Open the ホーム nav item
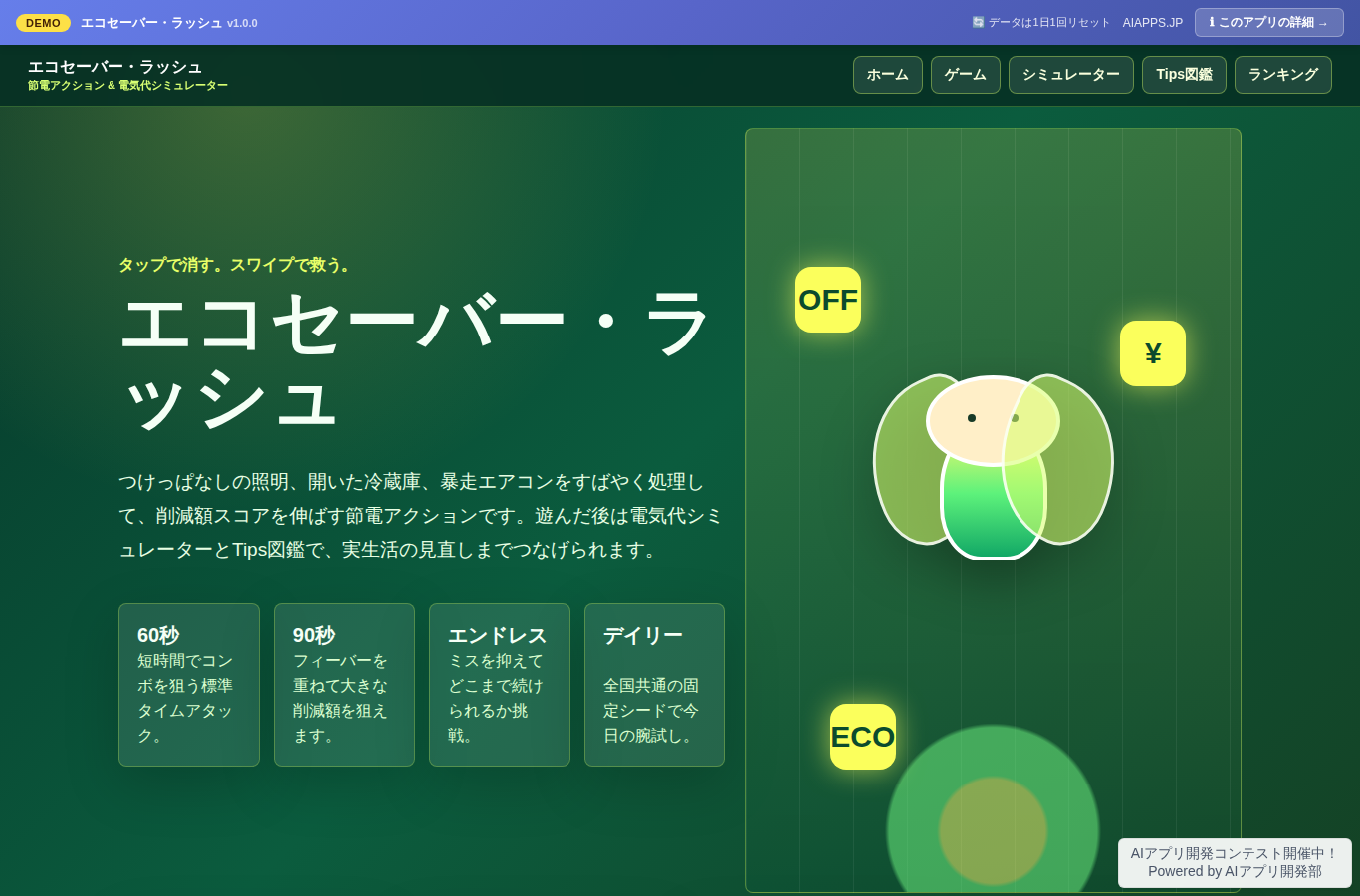Screen dimensions: 1360x896 coord(888,75)
